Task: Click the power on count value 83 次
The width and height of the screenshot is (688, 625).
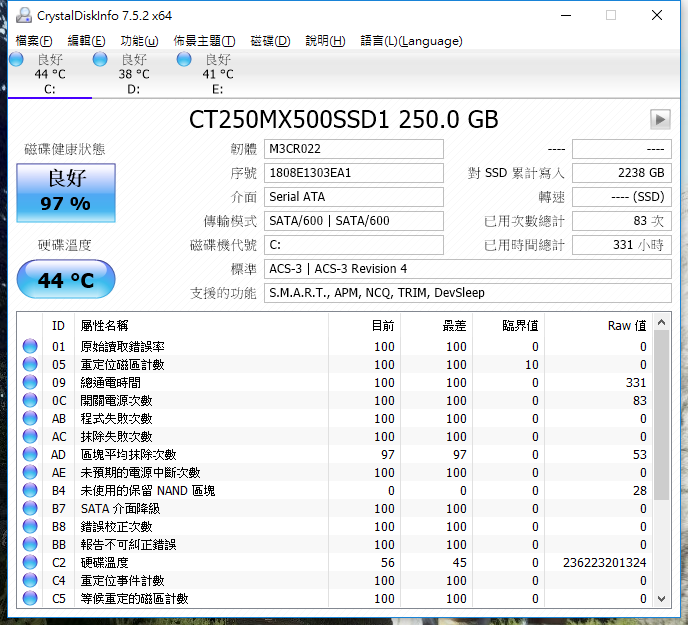Action: (622, 221)
